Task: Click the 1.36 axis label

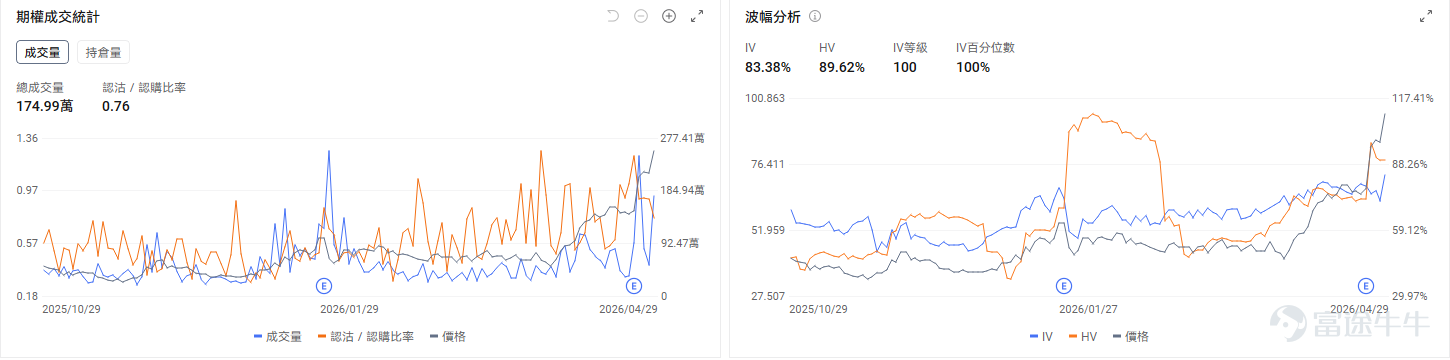Action: (x=28, y=138)
